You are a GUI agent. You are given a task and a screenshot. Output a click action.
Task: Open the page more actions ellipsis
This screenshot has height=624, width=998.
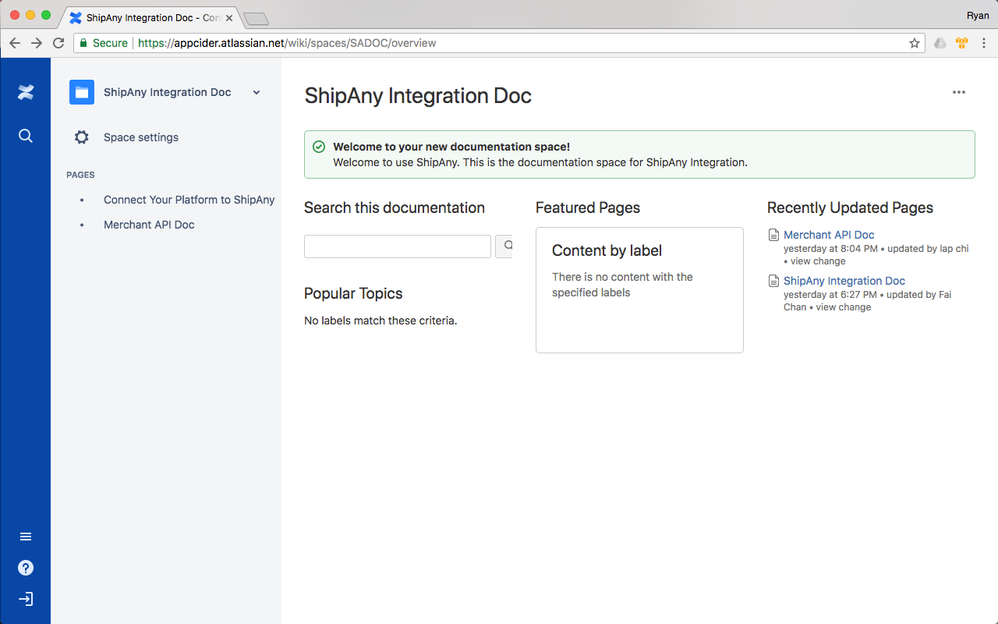coord(959,92)
